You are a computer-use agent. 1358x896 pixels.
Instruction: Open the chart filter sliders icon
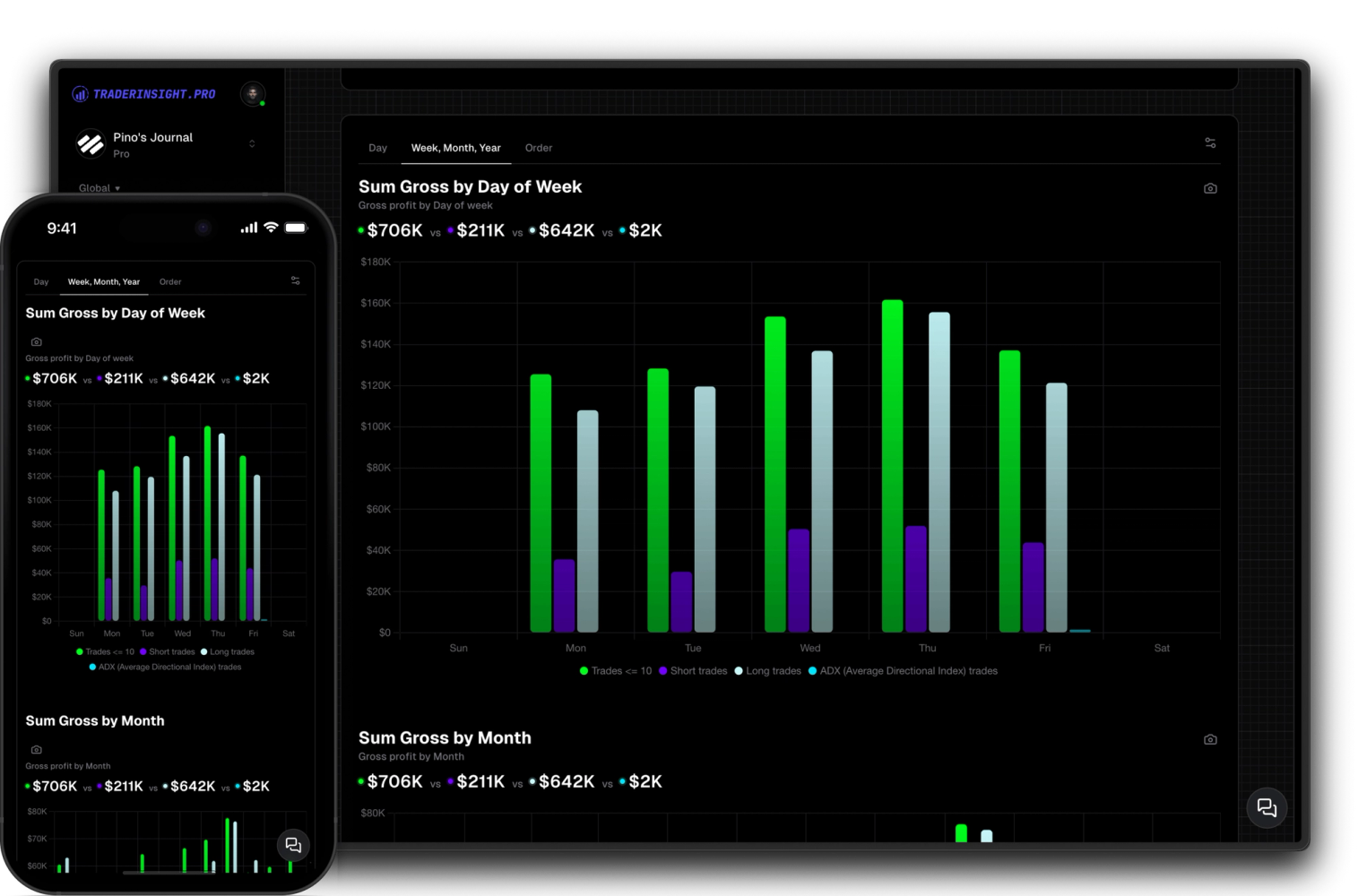click(1210, 142)
